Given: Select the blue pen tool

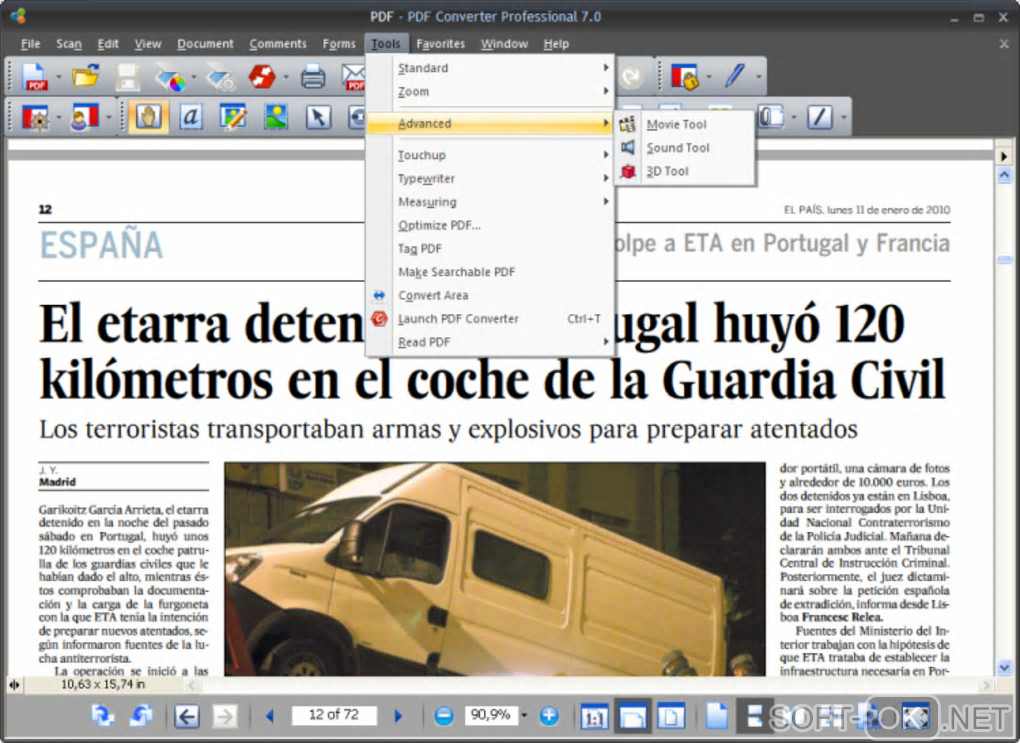Looking at the screenshot, I should 735,75.
